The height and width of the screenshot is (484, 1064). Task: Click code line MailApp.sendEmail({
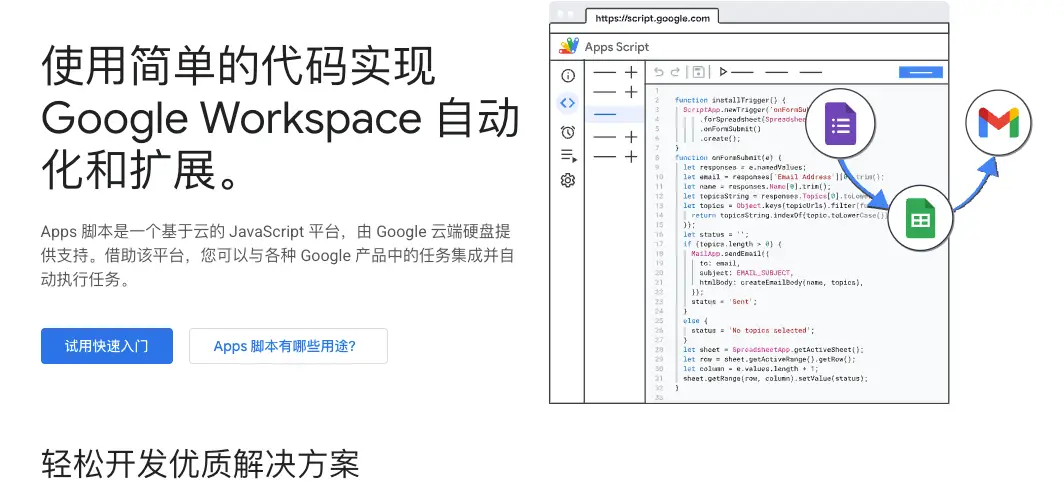tap(730, 253)
